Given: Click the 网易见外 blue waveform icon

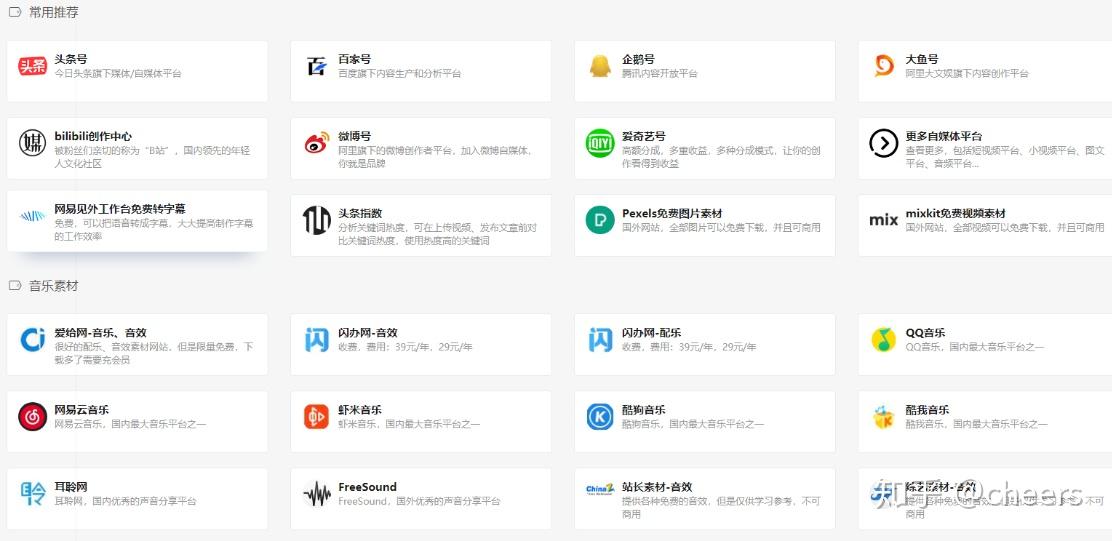Looking at the screenshot, I should pos(33,216).
